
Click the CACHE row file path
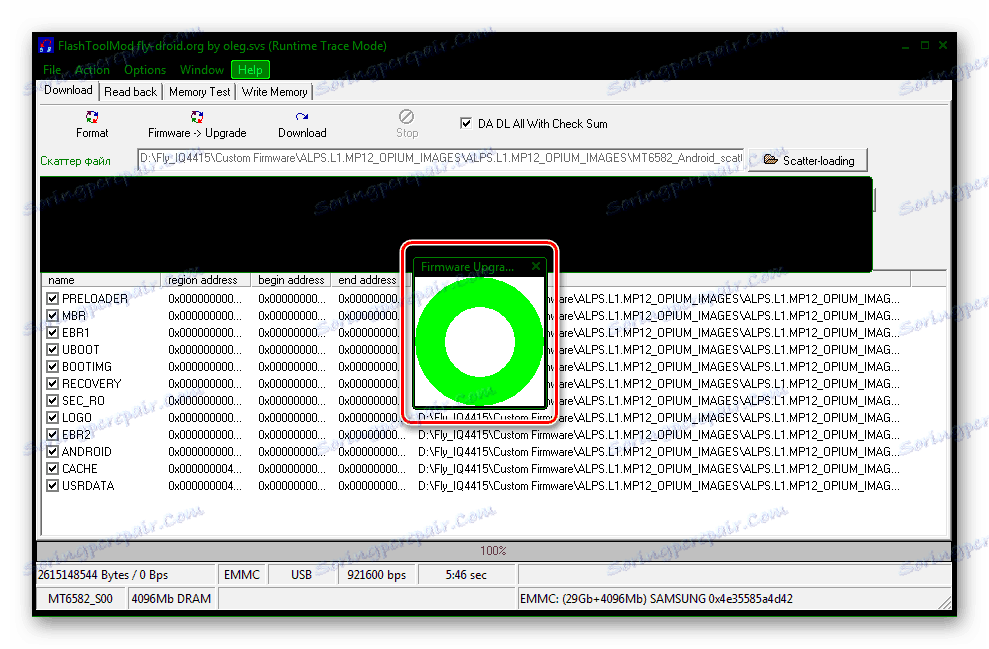[658, 469]
